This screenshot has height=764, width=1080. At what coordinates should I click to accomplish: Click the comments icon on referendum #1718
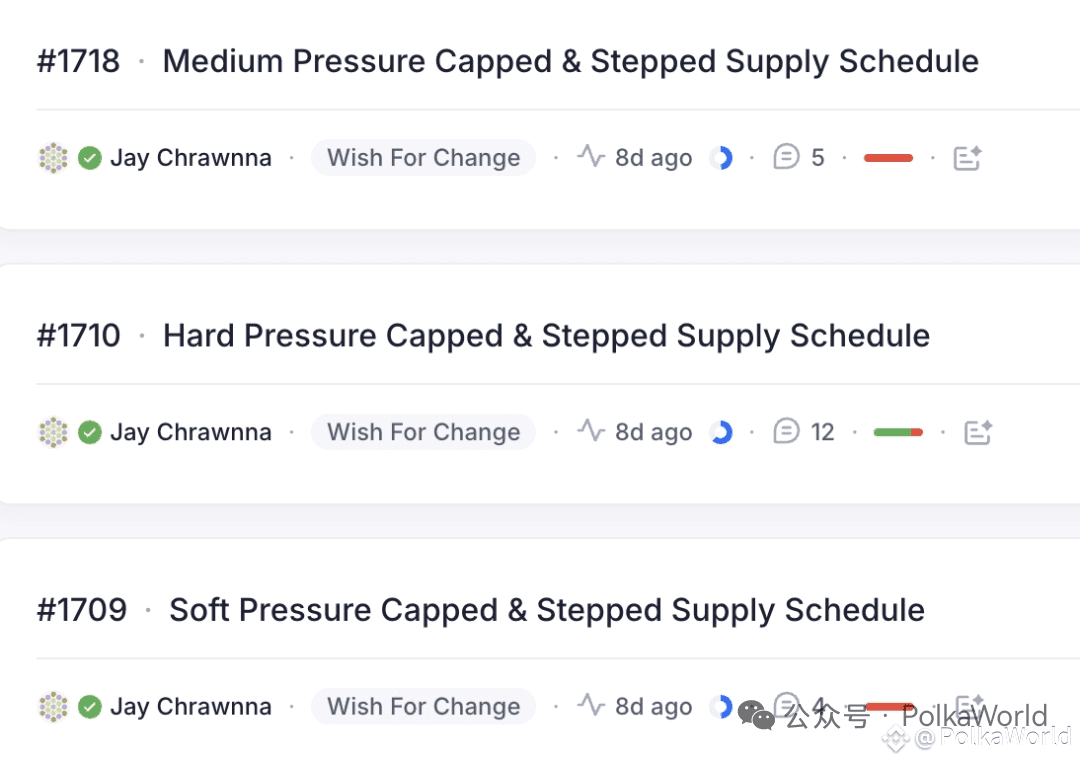coord(786,157)
